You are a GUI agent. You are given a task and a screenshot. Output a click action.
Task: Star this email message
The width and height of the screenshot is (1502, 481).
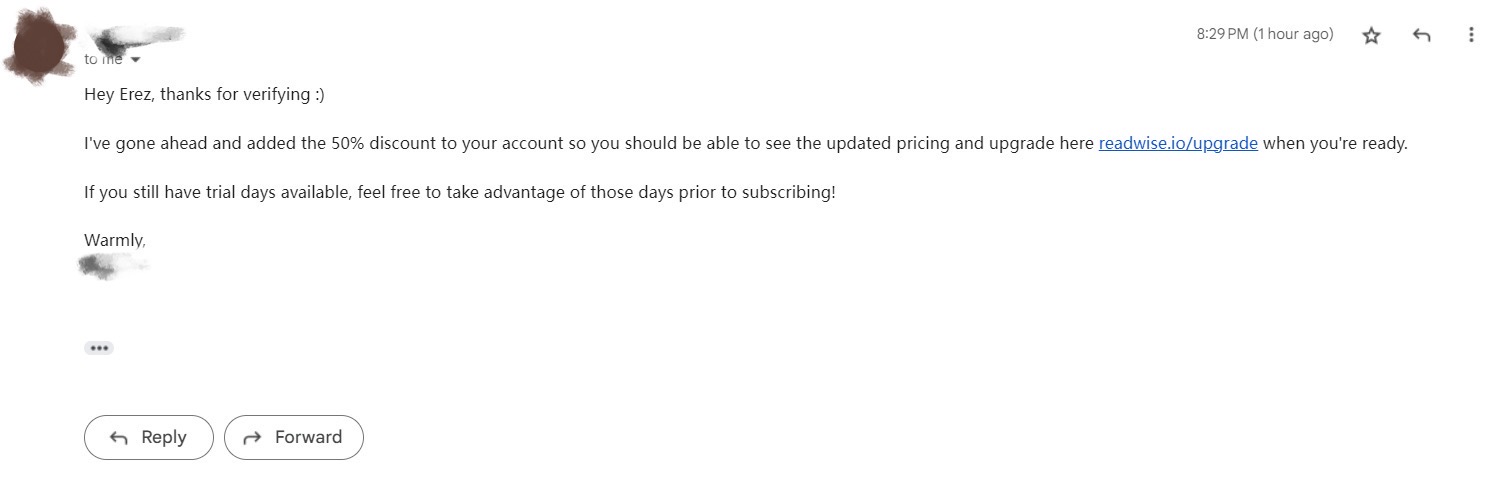click(x=1371, y=35)
